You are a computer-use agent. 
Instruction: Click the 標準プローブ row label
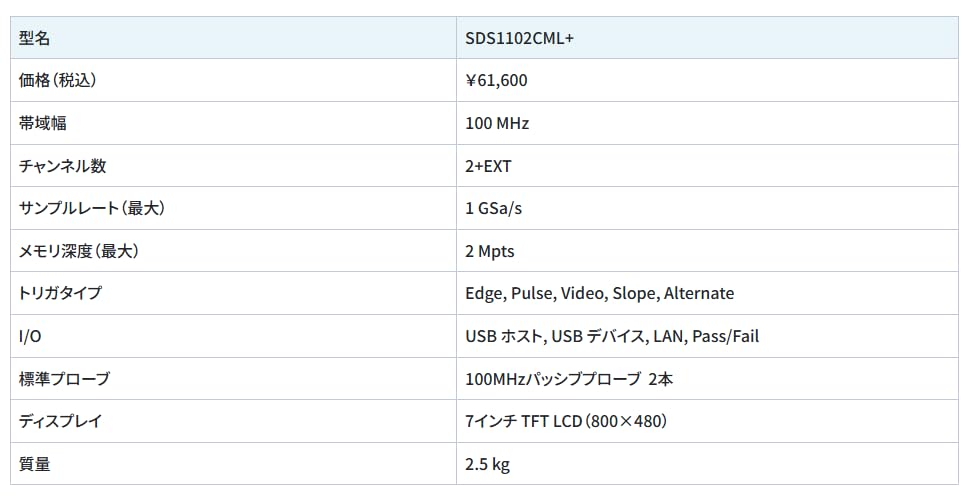[x=64, y=379]
